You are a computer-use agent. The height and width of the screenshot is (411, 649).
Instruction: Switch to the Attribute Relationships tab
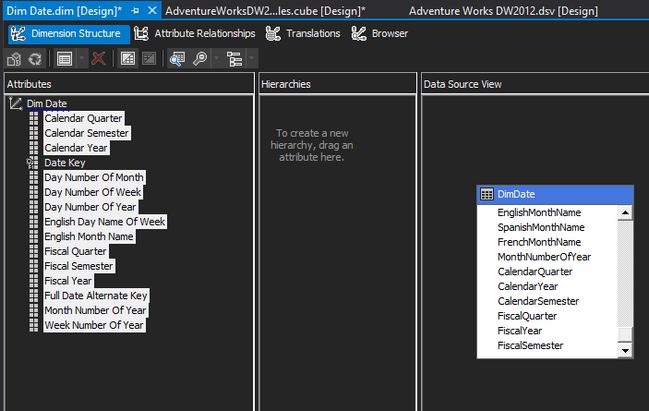[x=195, y=34]
